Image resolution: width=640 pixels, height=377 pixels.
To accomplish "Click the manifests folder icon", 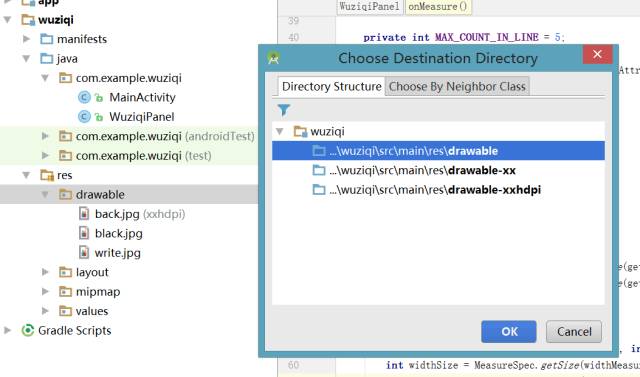I will point(47,39).
